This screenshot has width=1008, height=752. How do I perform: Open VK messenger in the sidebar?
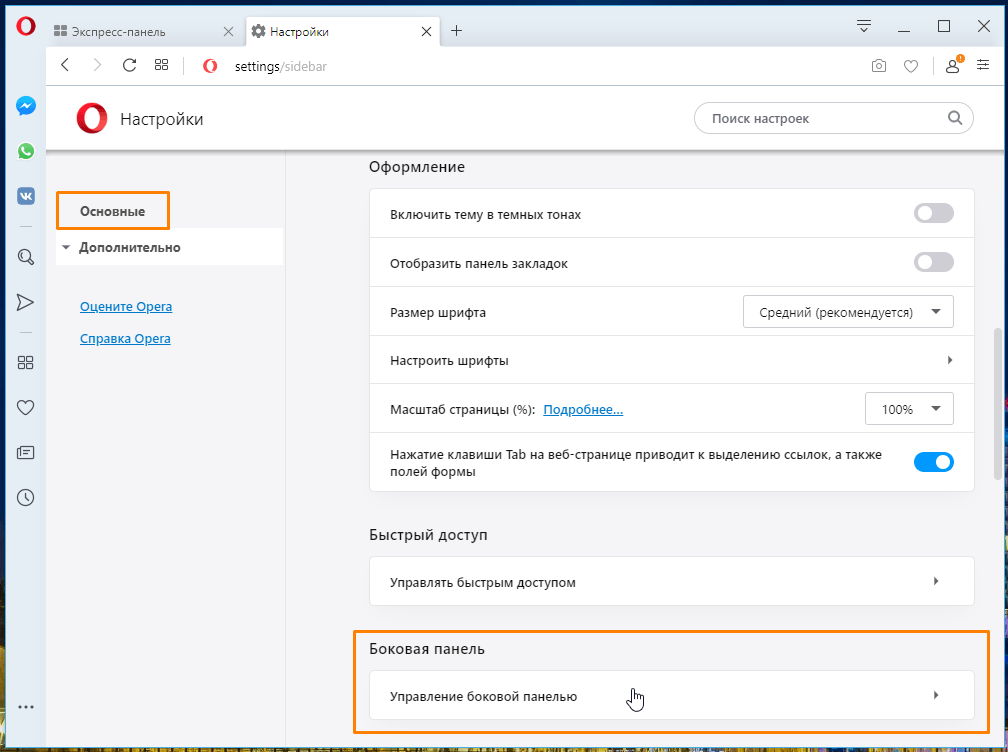[26, 196]
